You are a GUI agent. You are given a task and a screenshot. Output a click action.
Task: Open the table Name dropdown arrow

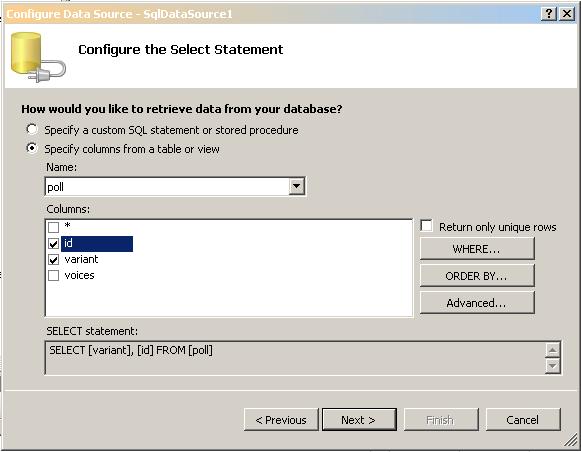click(x=296, y=186)
